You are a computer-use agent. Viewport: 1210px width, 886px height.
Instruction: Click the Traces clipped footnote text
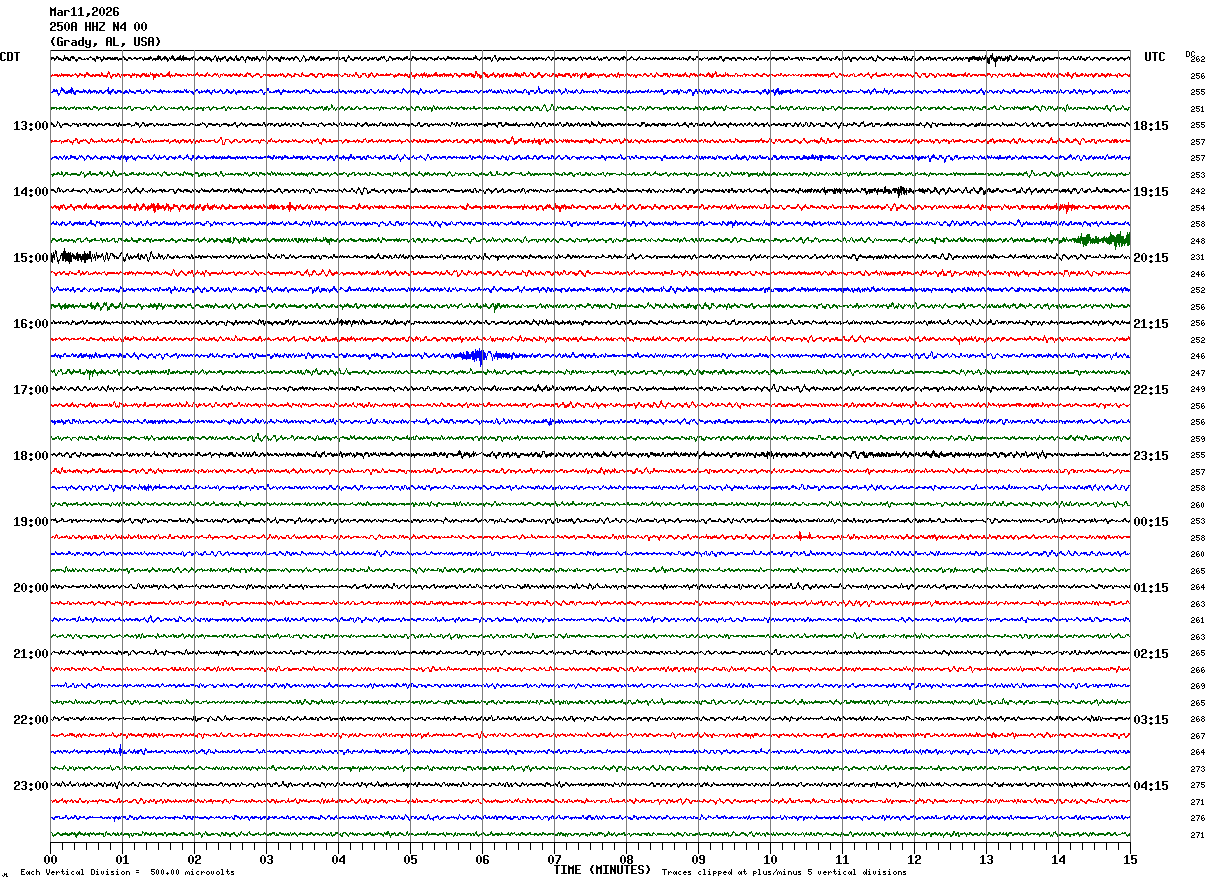784,872
